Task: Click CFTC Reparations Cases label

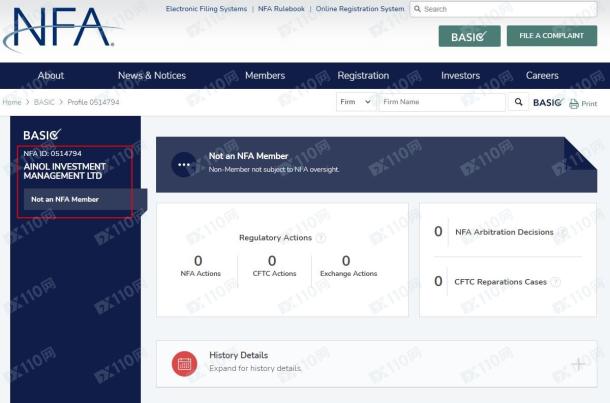Action: (x=501, y=282)
